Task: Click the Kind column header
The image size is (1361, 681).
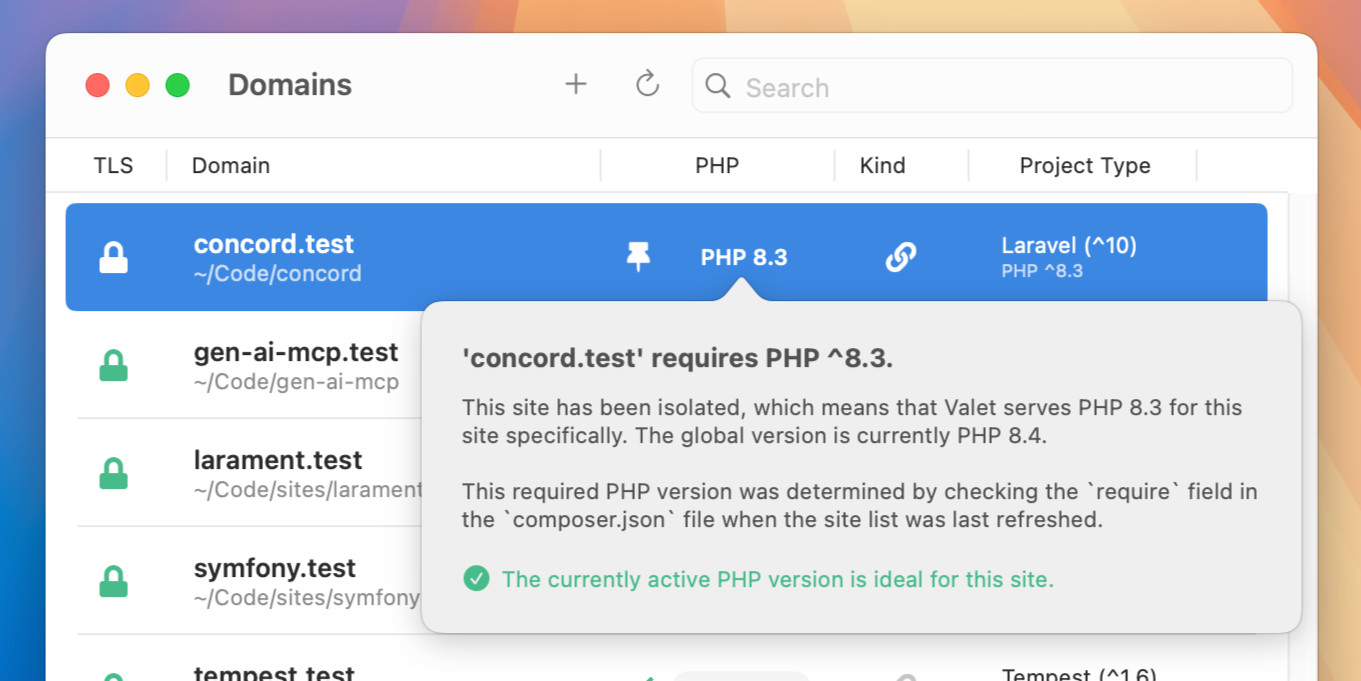Action: pyautogui.click(x=882, y=166)
